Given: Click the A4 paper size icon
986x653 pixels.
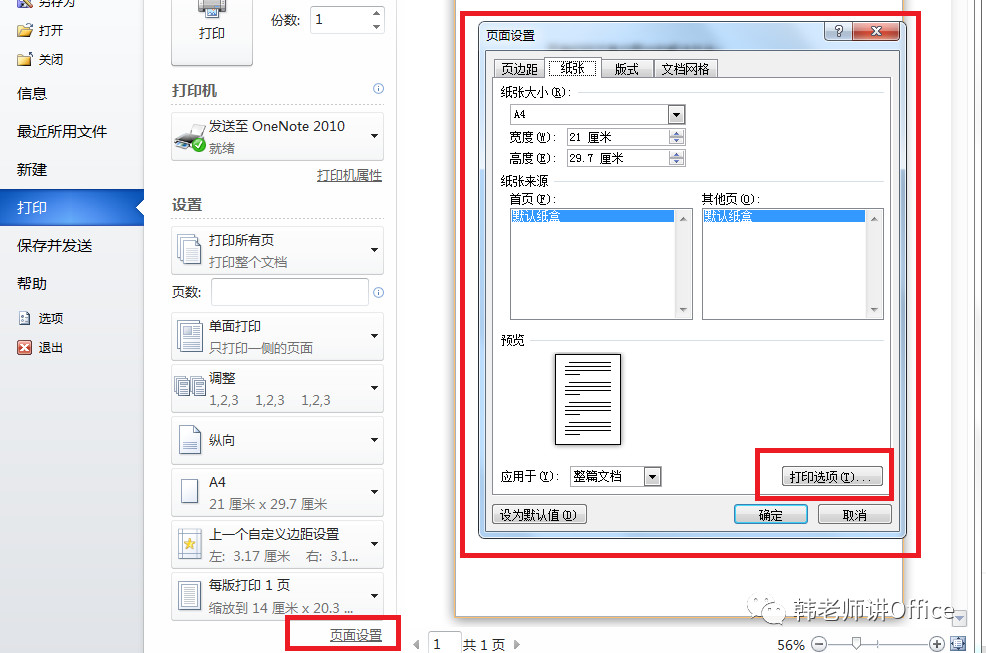Looking at the screenshot, I should (190, 492).
